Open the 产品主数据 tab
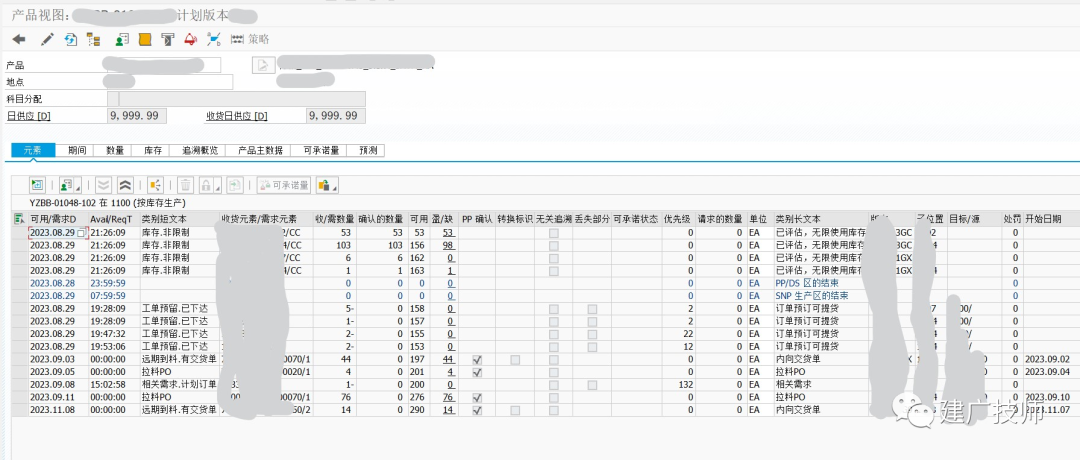1080x460 pixels. (x=260, y=150)
